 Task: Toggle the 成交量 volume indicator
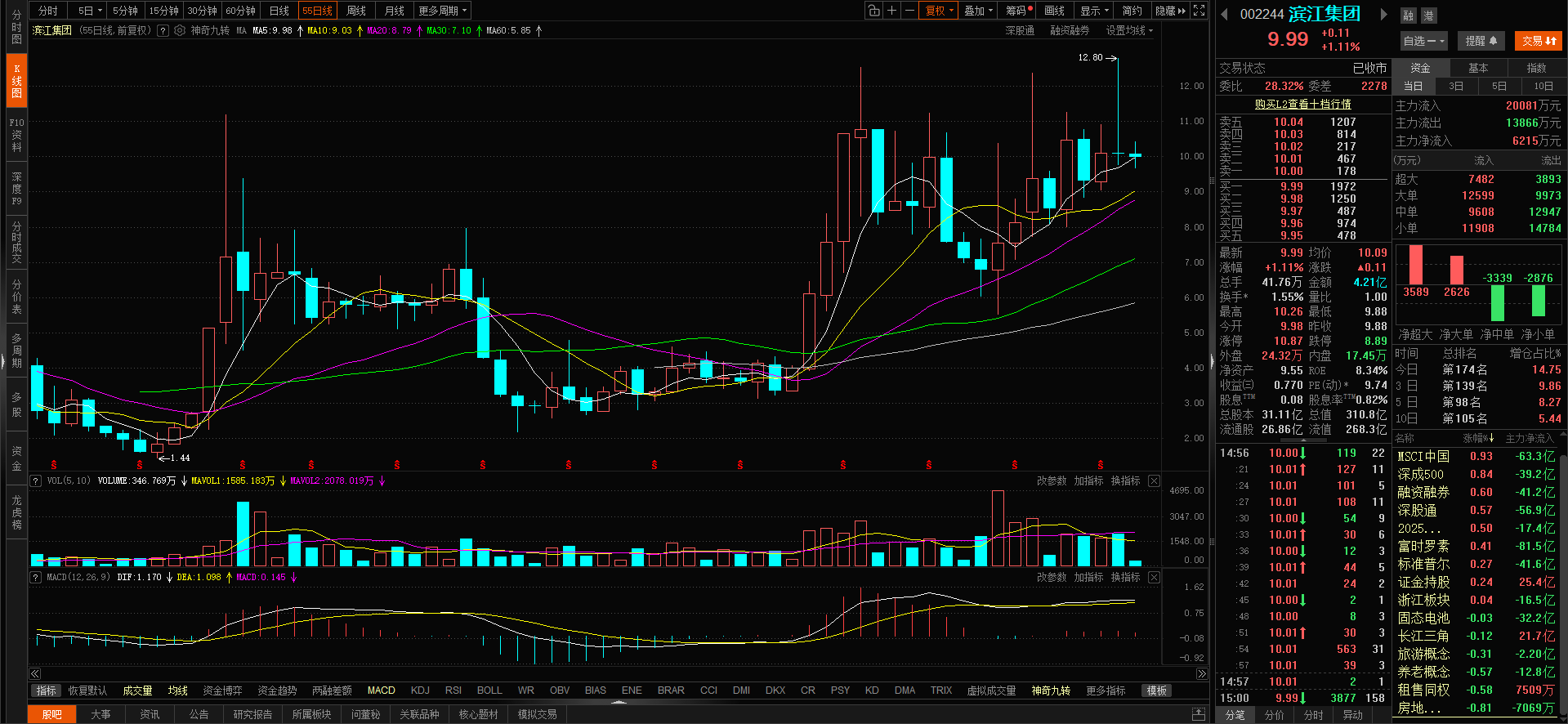tap(137, 690)
